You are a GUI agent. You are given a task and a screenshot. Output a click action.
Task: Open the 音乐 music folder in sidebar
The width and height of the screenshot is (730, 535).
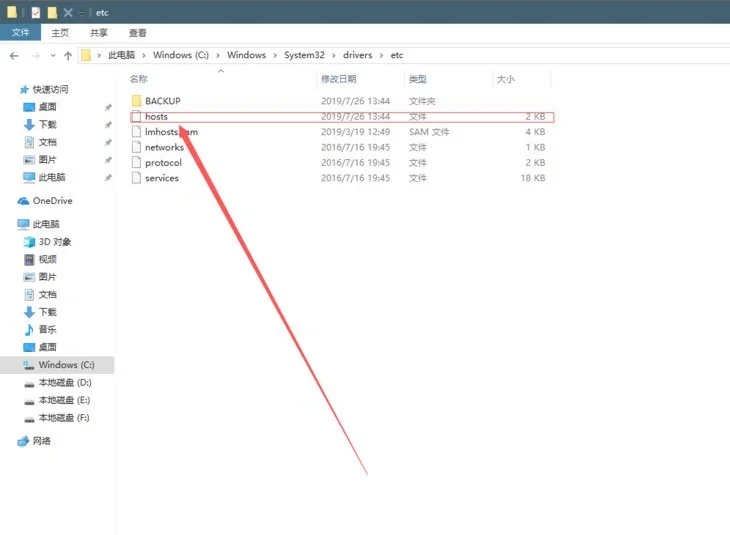click(29, 330)
